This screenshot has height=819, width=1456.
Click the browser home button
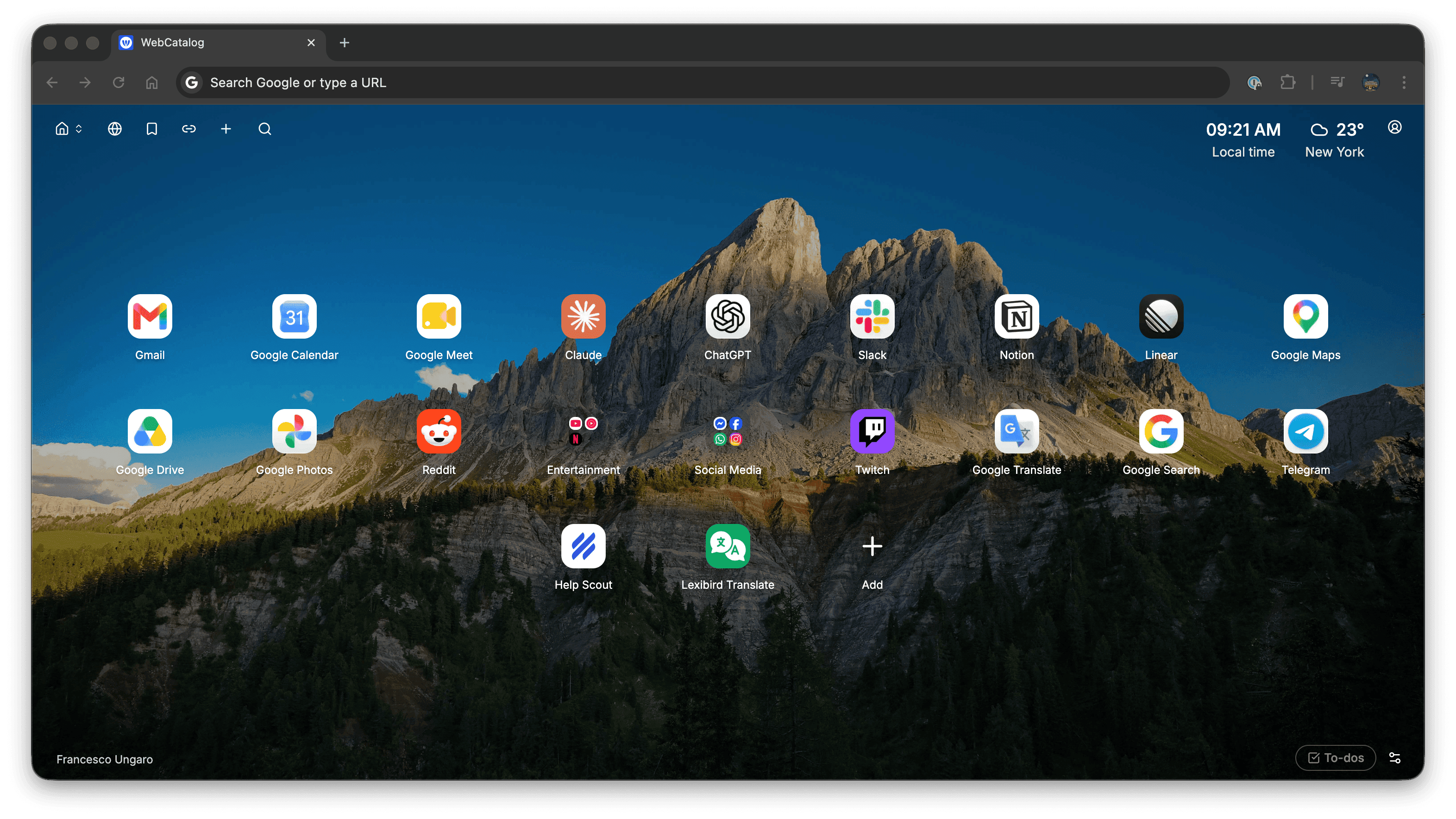click(x=151, y=82)
